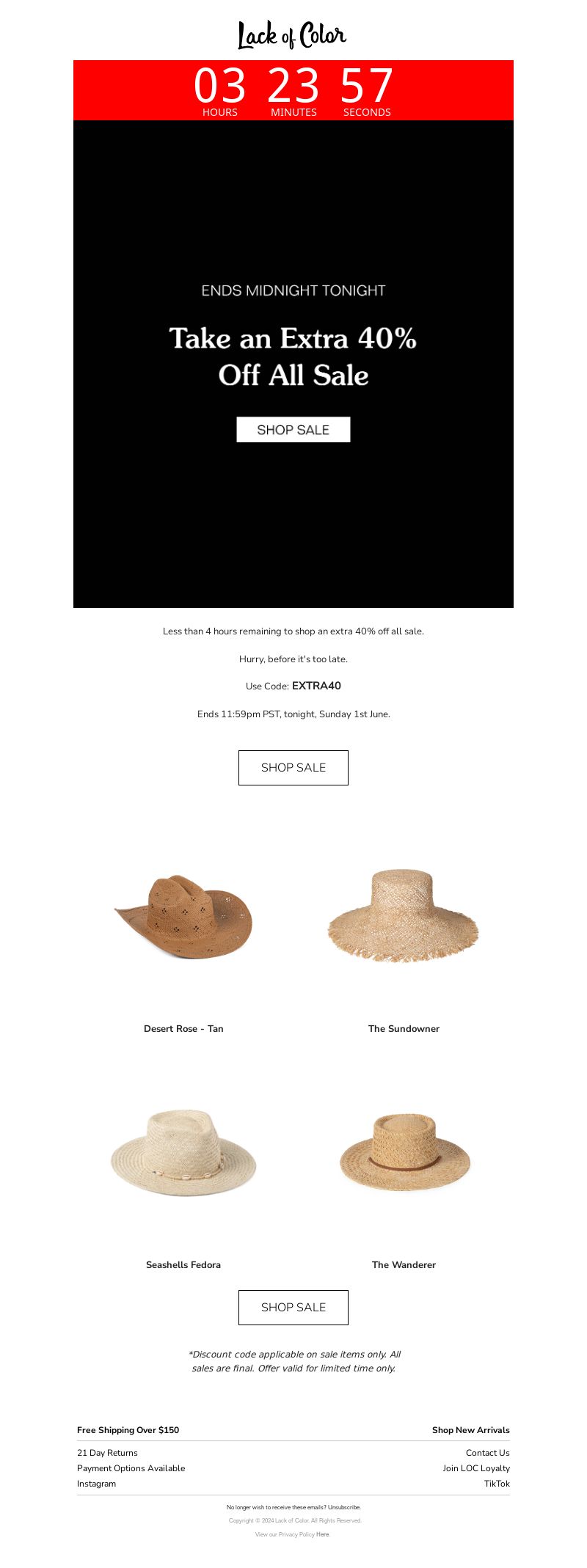
Task: Click the SHOP SALE button below the hat grid
Action: 293,1308
